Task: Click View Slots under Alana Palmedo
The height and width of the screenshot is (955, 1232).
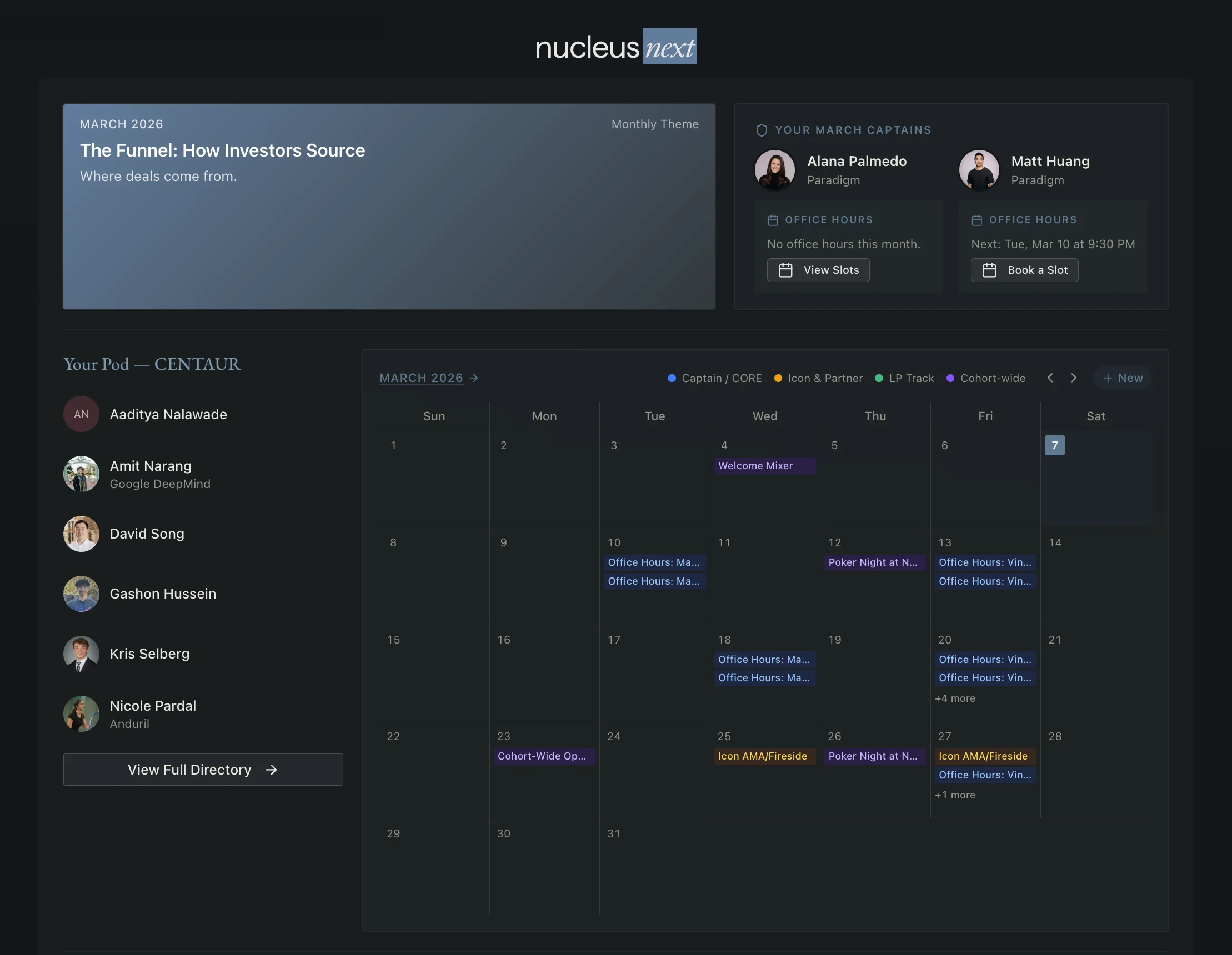Action: (819, 270)
